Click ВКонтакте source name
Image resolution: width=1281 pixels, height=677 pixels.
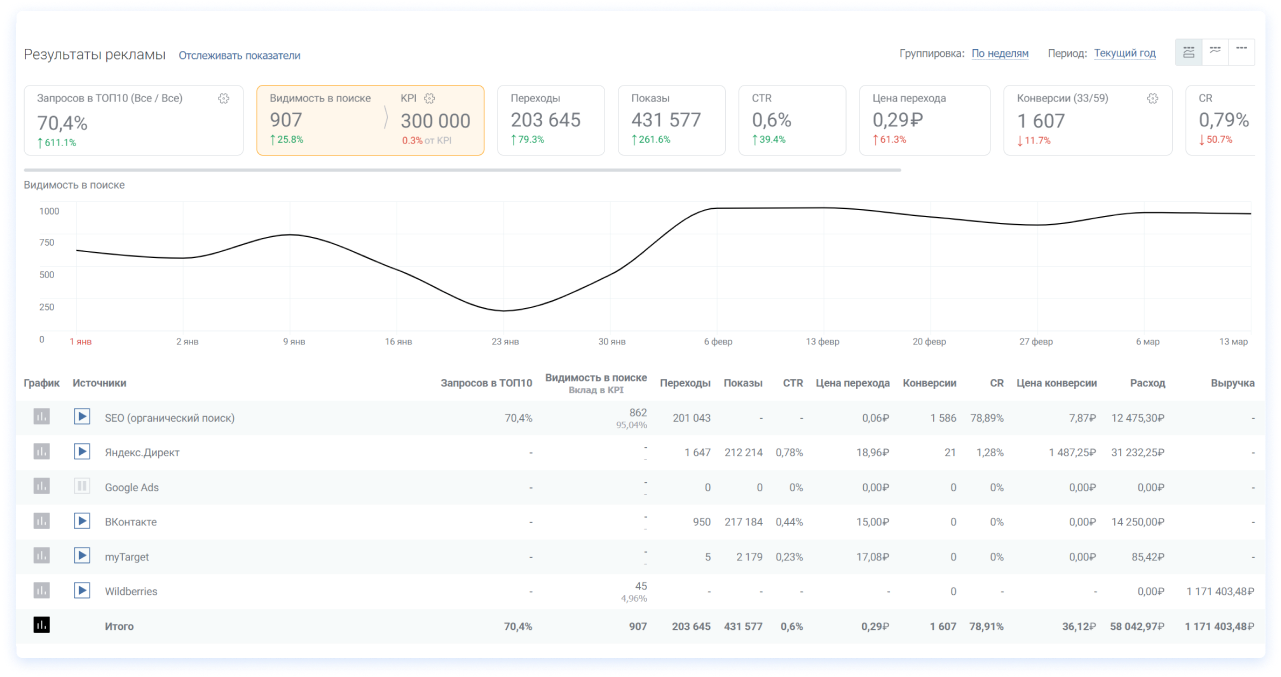pos(131,522)
